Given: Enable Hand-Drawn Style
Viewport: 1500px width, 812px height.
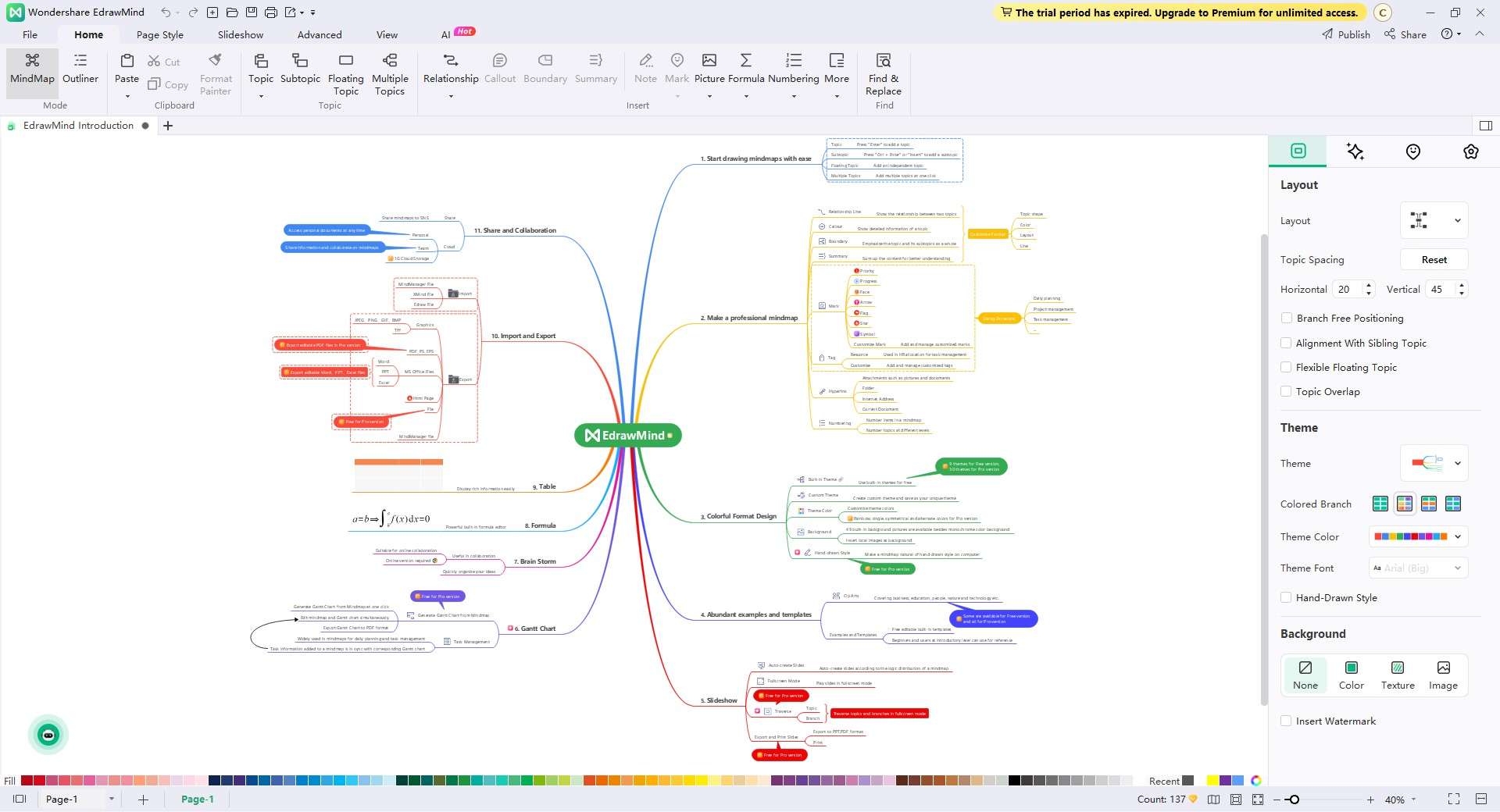Looking at the screenshot, I should (x=1286, y=597).
